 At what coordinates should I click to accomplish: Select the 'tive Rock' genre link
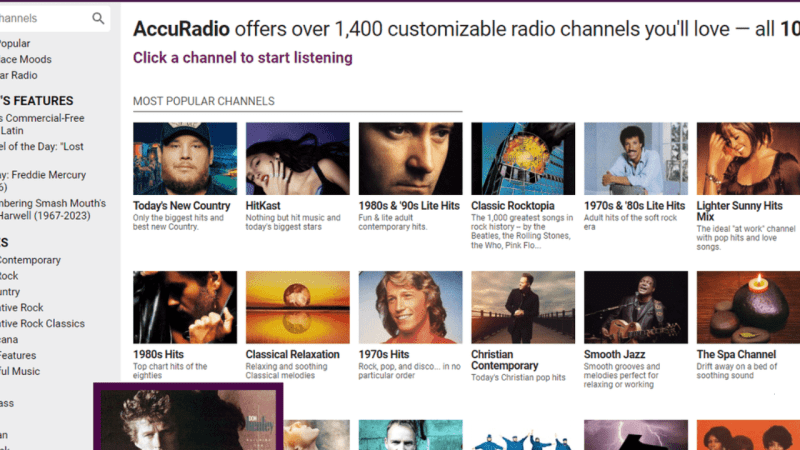click(x=22, y=307)
